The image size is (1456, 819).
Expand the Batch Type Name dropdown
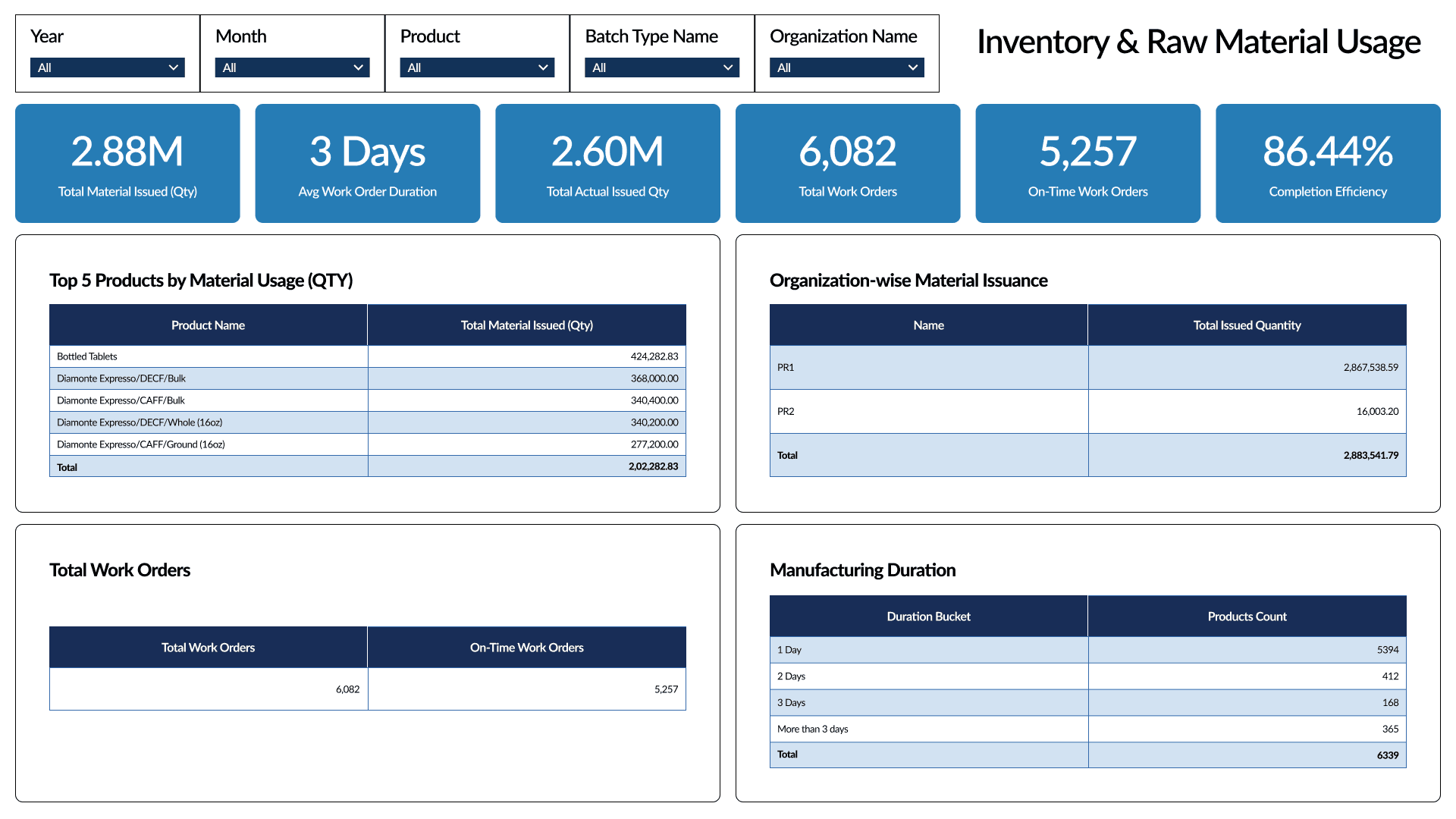pyautogui.click(x=661, y=67)
